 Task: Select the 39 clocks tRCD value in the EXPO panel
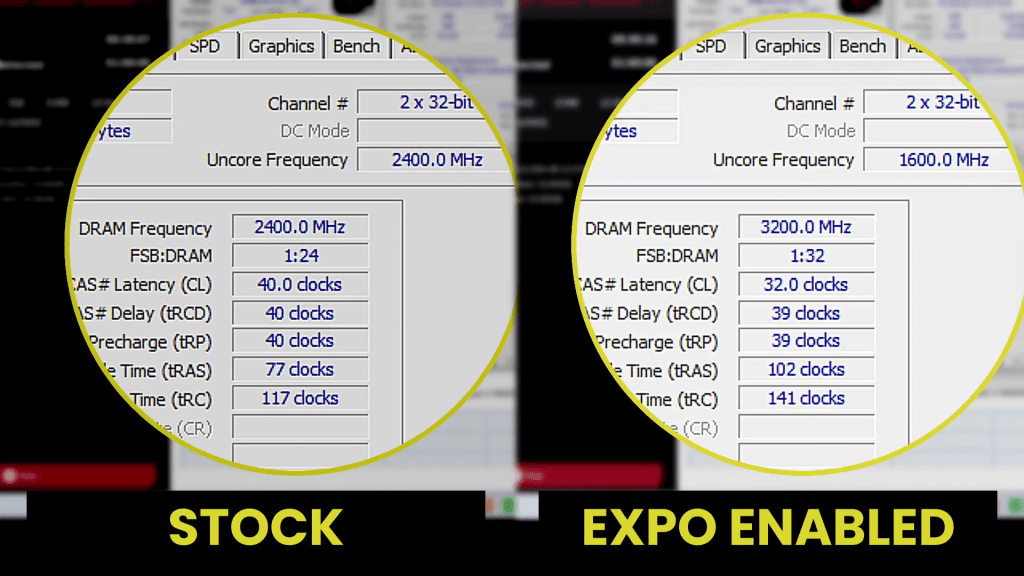(807, 313)
